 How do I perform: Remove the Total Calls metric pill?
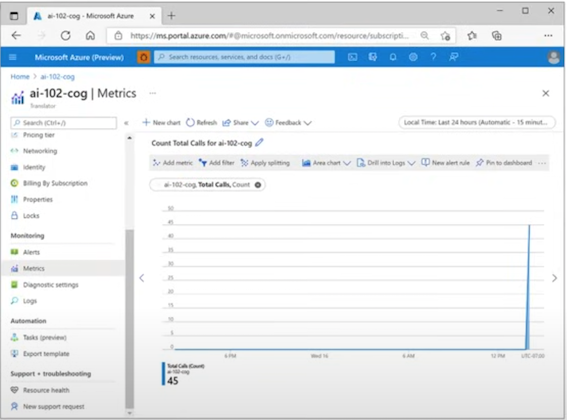click(x=258, y=185)
